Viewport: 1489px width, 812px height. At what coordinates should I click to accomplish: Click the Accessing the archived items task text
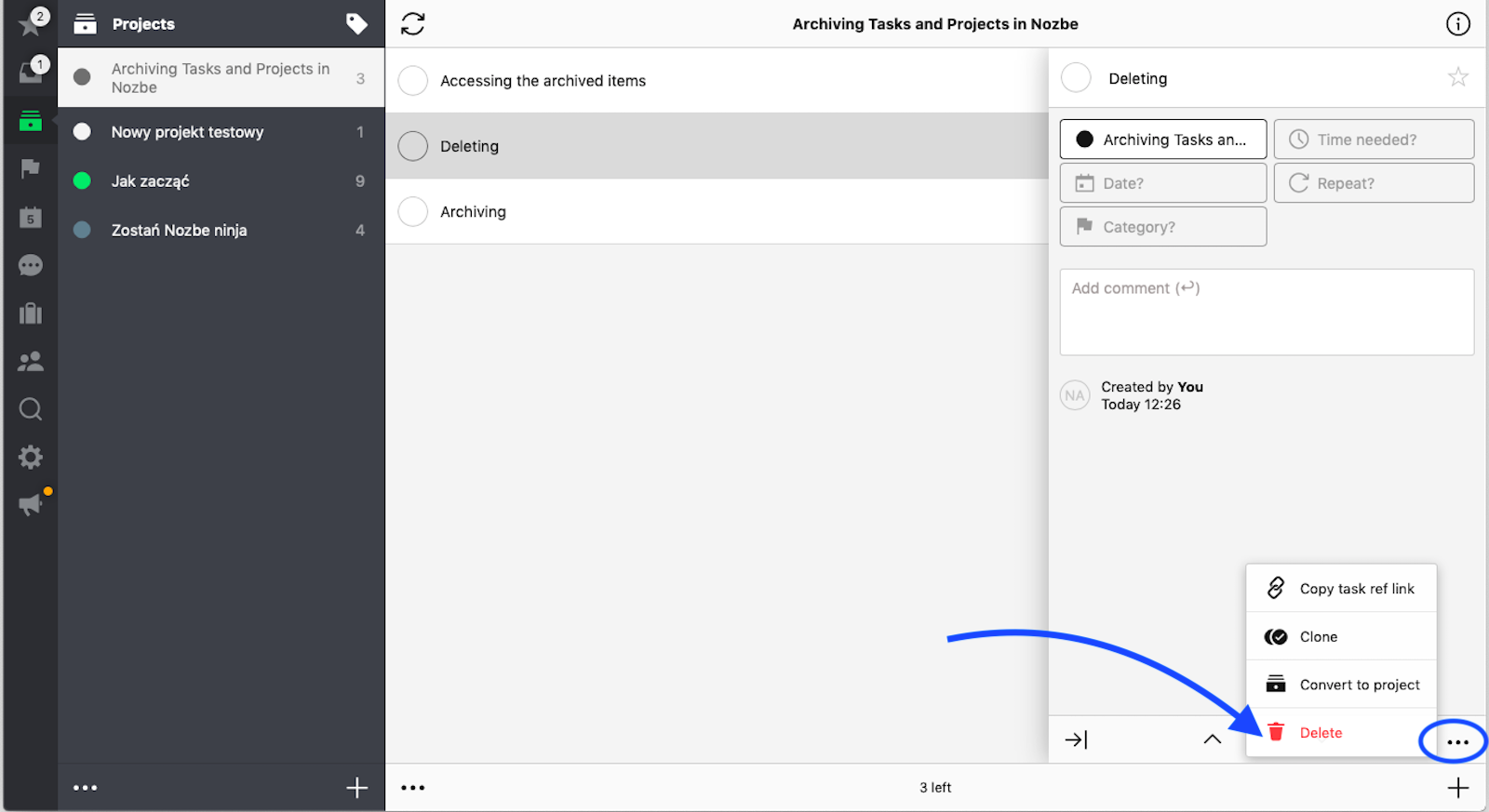pyautogui.click(x=543, y=81)
